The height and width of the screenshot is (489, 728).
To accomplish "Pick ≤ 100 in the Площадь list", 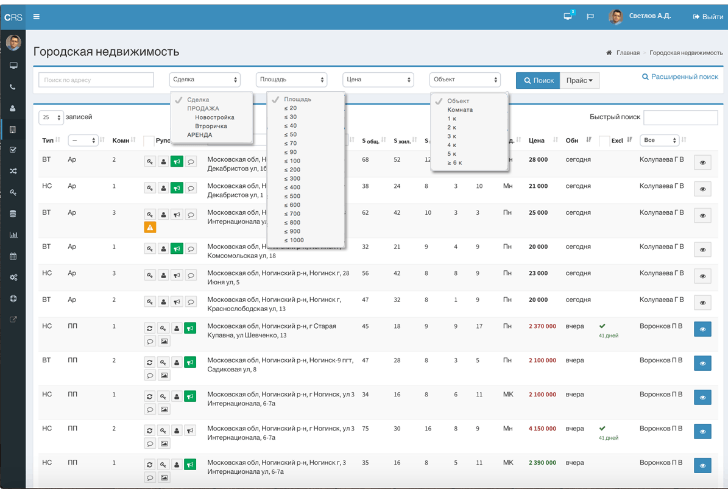I will coord(292,161).
